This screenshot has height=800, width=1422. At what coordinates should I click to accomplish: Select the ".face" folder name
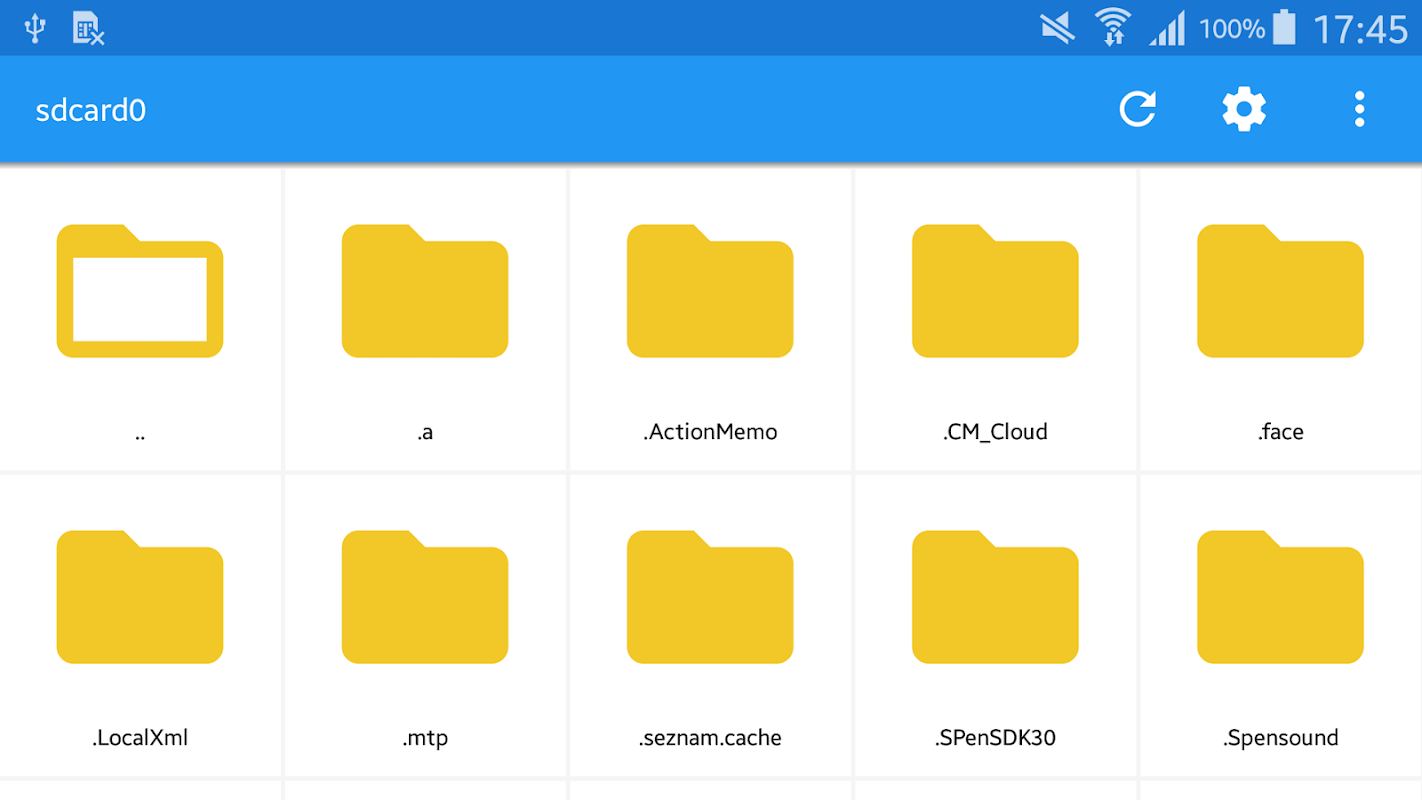coord(1280,432)
